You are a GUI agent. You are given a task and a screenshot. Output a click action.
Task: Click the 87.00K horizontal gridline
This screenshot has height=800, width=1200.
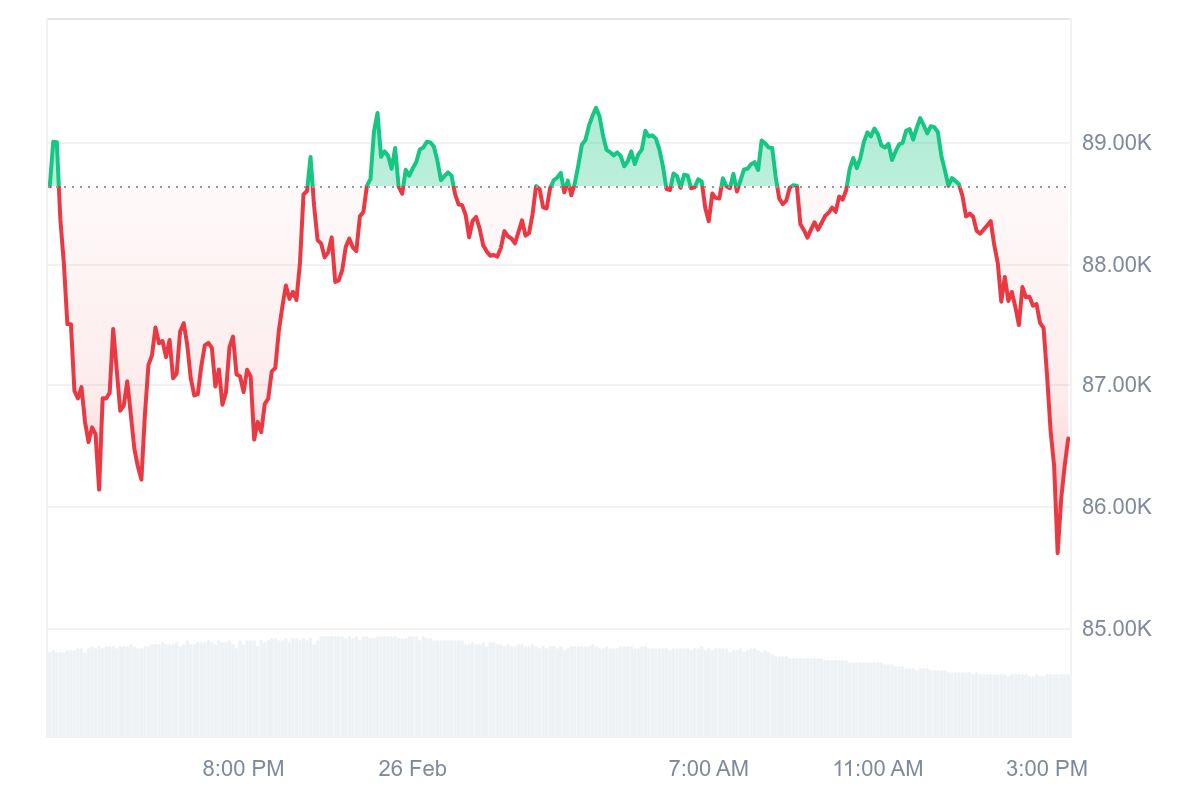click(x=600, y=386)
